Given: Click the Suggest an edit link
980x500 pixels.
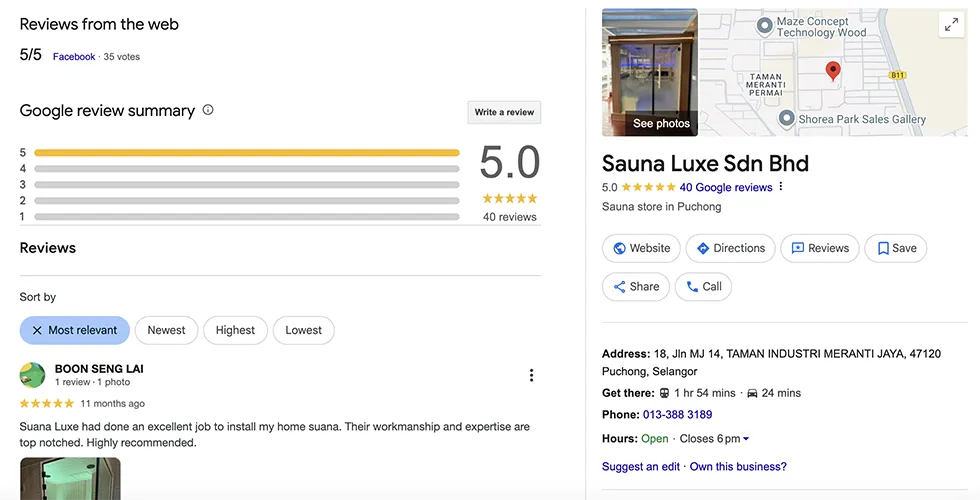Looking at the screenshot, I should [641, 467].
